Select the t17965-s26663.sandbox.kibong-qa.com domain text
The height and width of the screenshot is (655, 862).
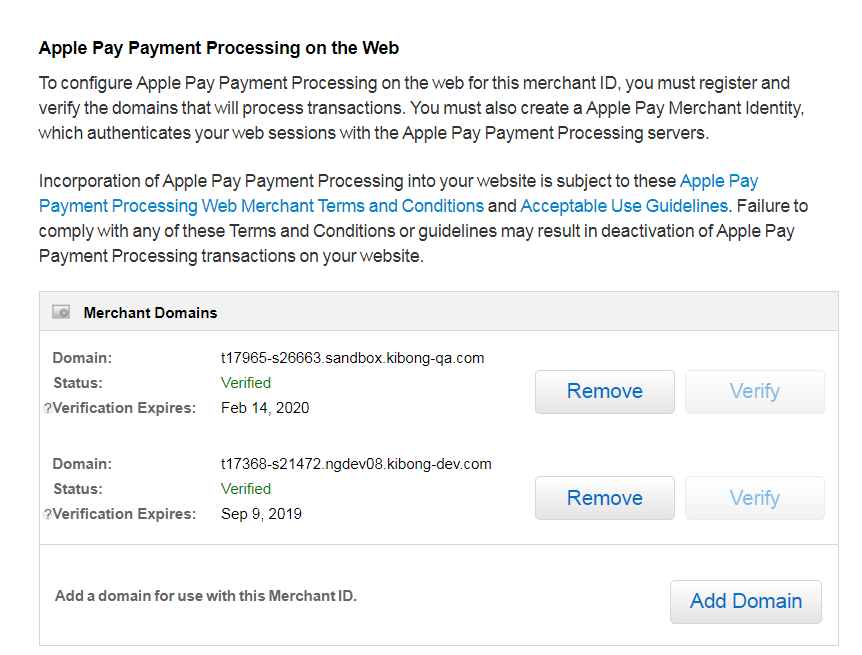coord(352,357)
